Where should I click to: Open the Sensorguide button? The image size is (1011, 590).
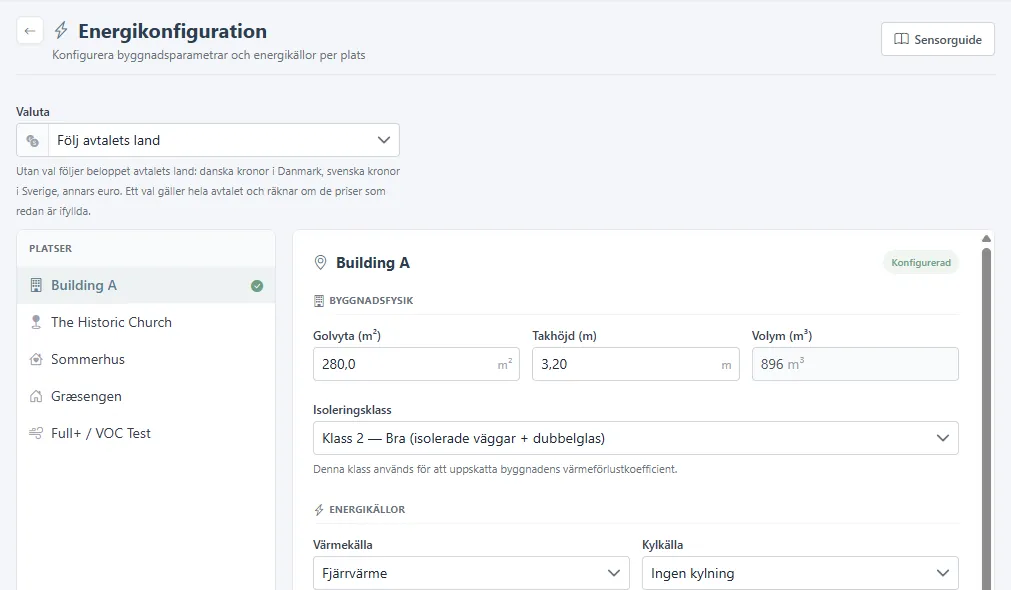pyautogui.click(x=937, y=39)
